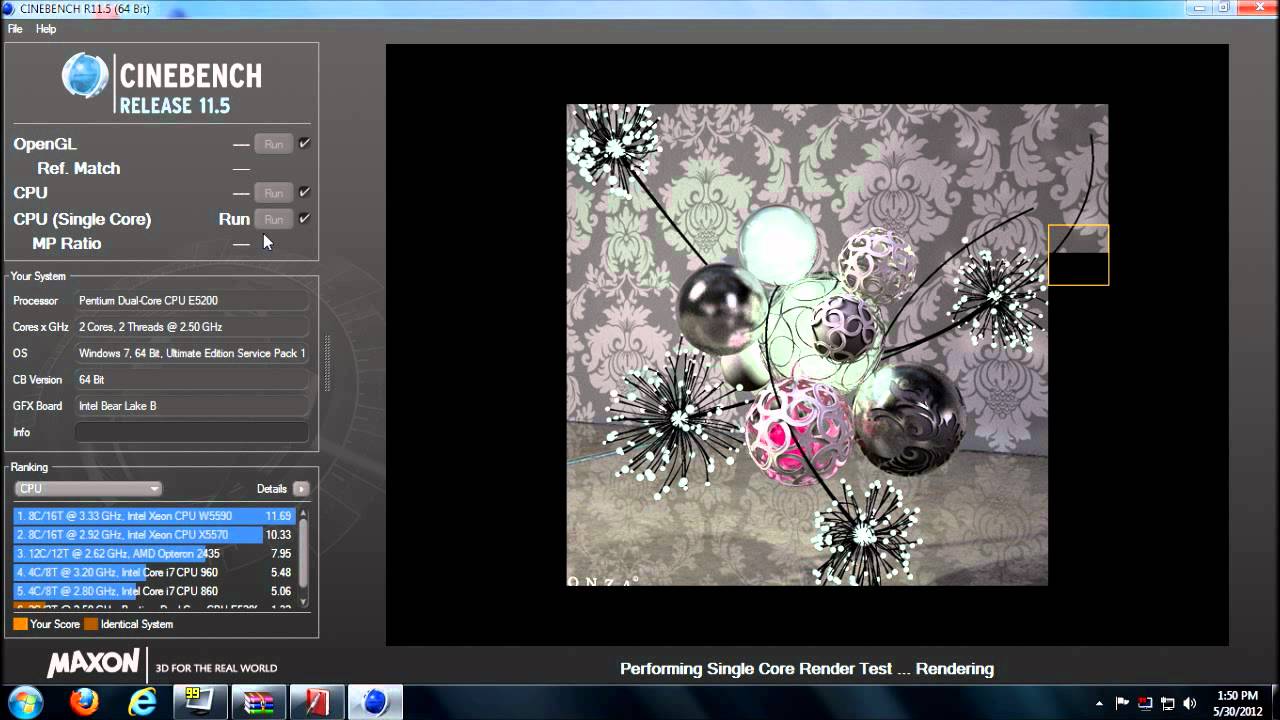The image size is (1280, 720).
Task: Click the Your Score orange swatch
Action: tap(20, 624)
